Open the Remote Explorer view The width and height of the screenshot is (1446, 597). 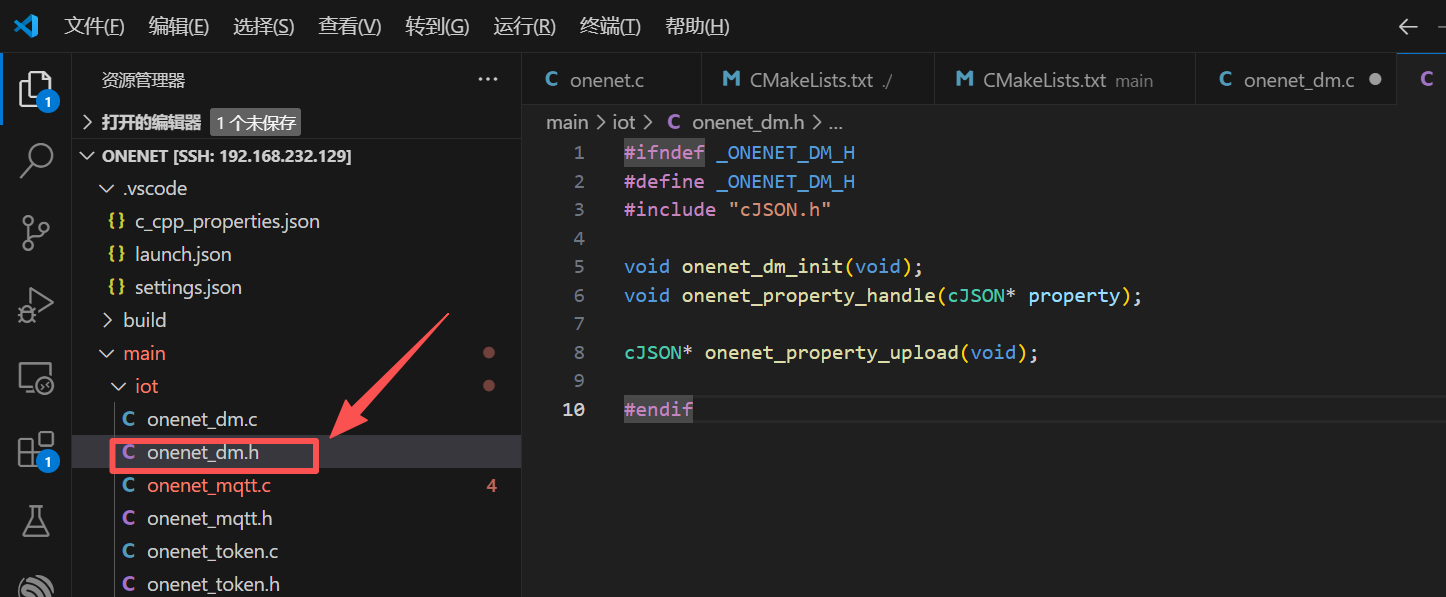(35, 378)
